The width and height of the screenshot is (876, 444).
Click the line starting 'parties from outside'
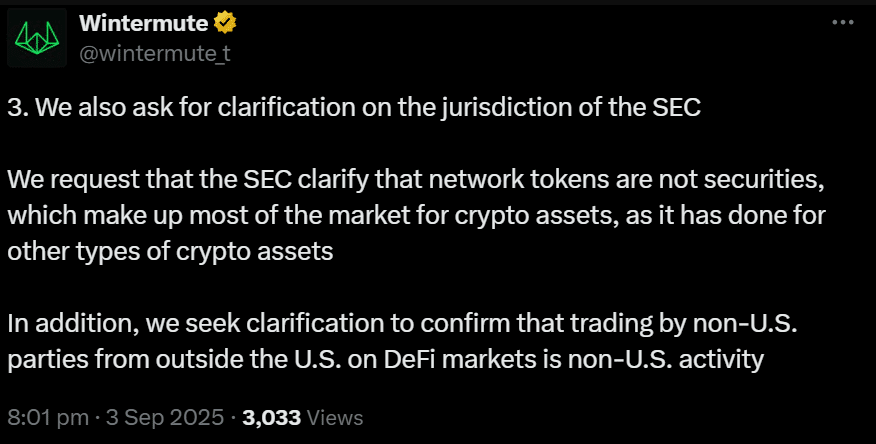[385, 360]
